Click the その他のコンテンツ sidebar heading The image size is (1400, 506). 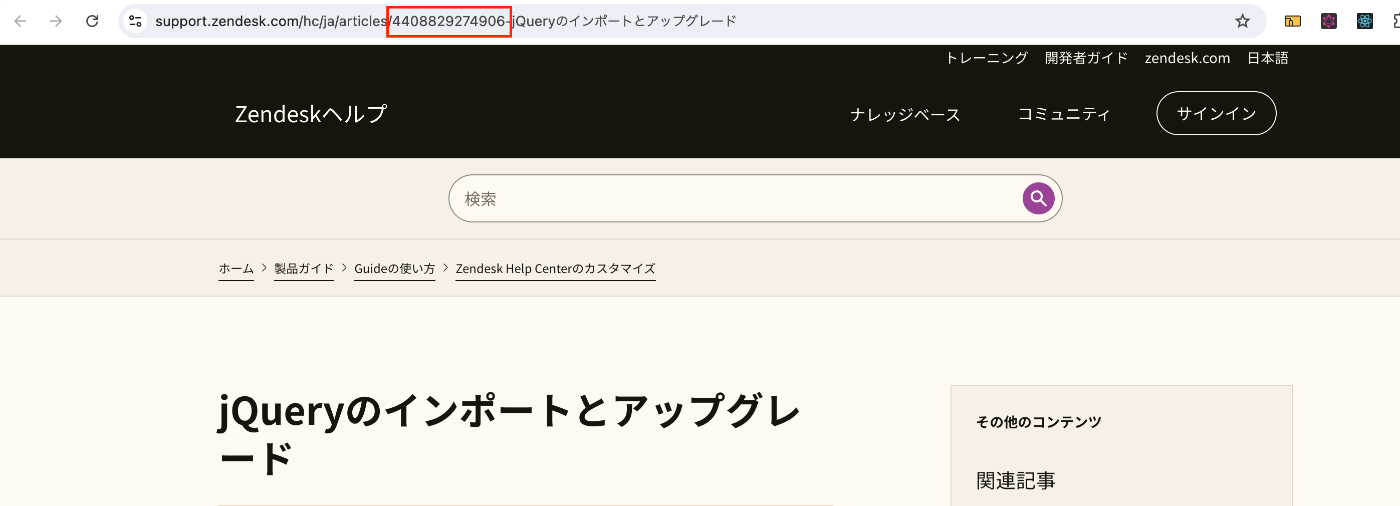(1039, 423)
